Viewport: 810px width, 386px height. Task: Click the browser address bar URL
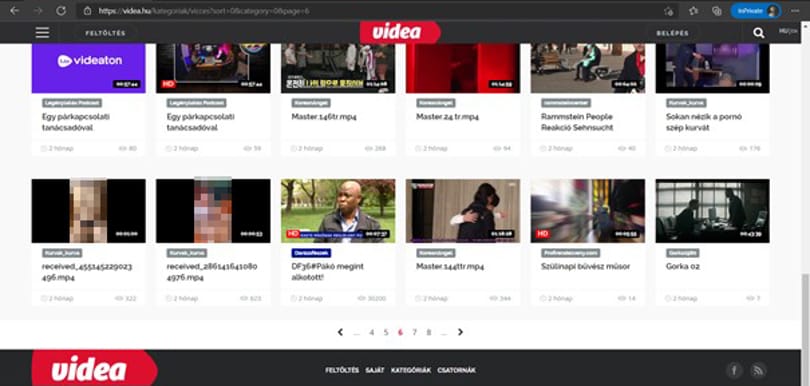point(204,10)
